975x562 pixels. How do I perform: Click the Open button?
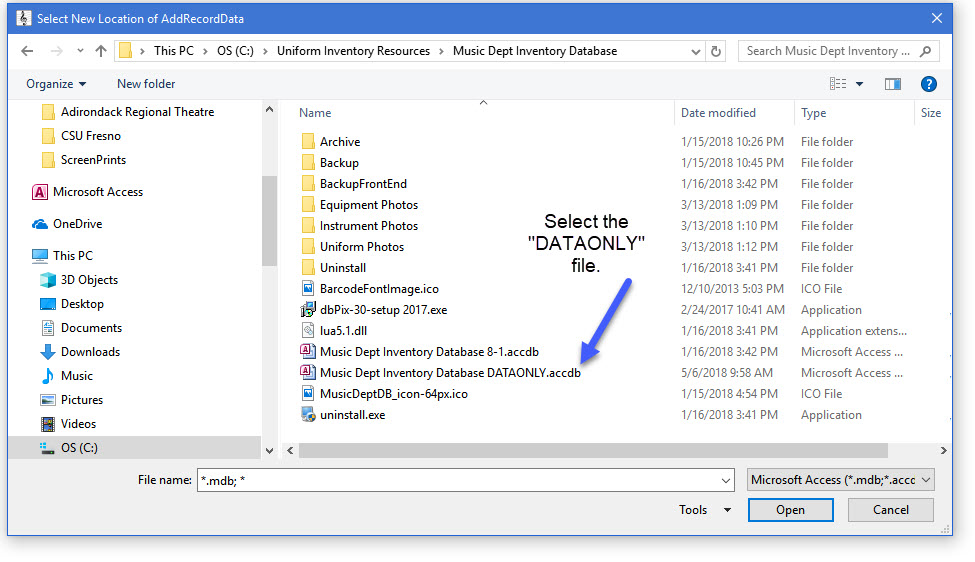click(x=790, y=510)
